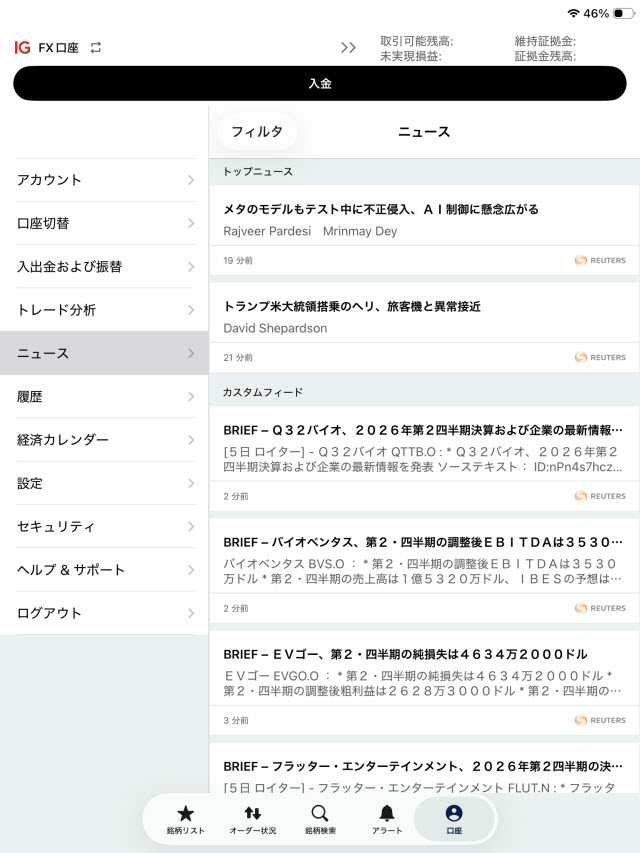Click Reuters logo on the 19 分前 article

[x=600, y=261]
